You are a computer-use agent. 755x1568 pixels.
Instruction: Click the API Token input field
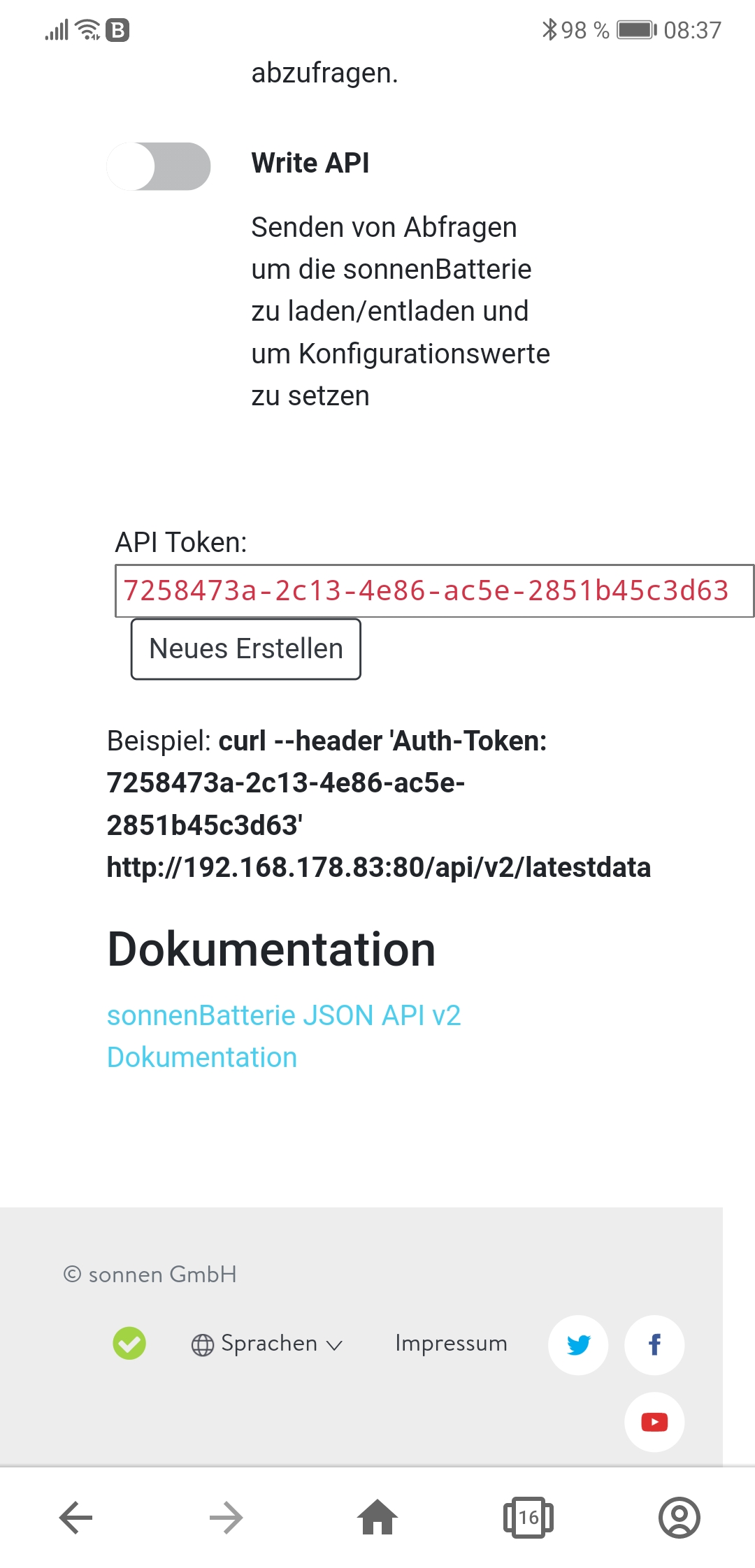tap(433, 591)
